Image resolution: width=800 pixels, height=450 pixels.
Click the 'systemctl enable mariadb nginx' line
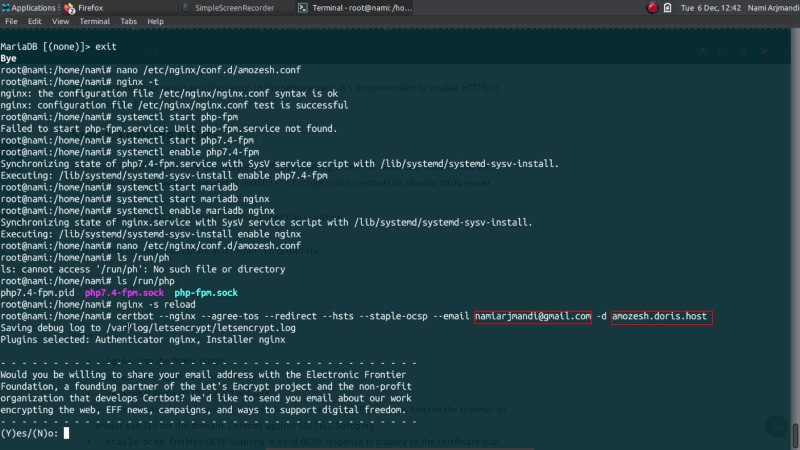click(137, 211)
